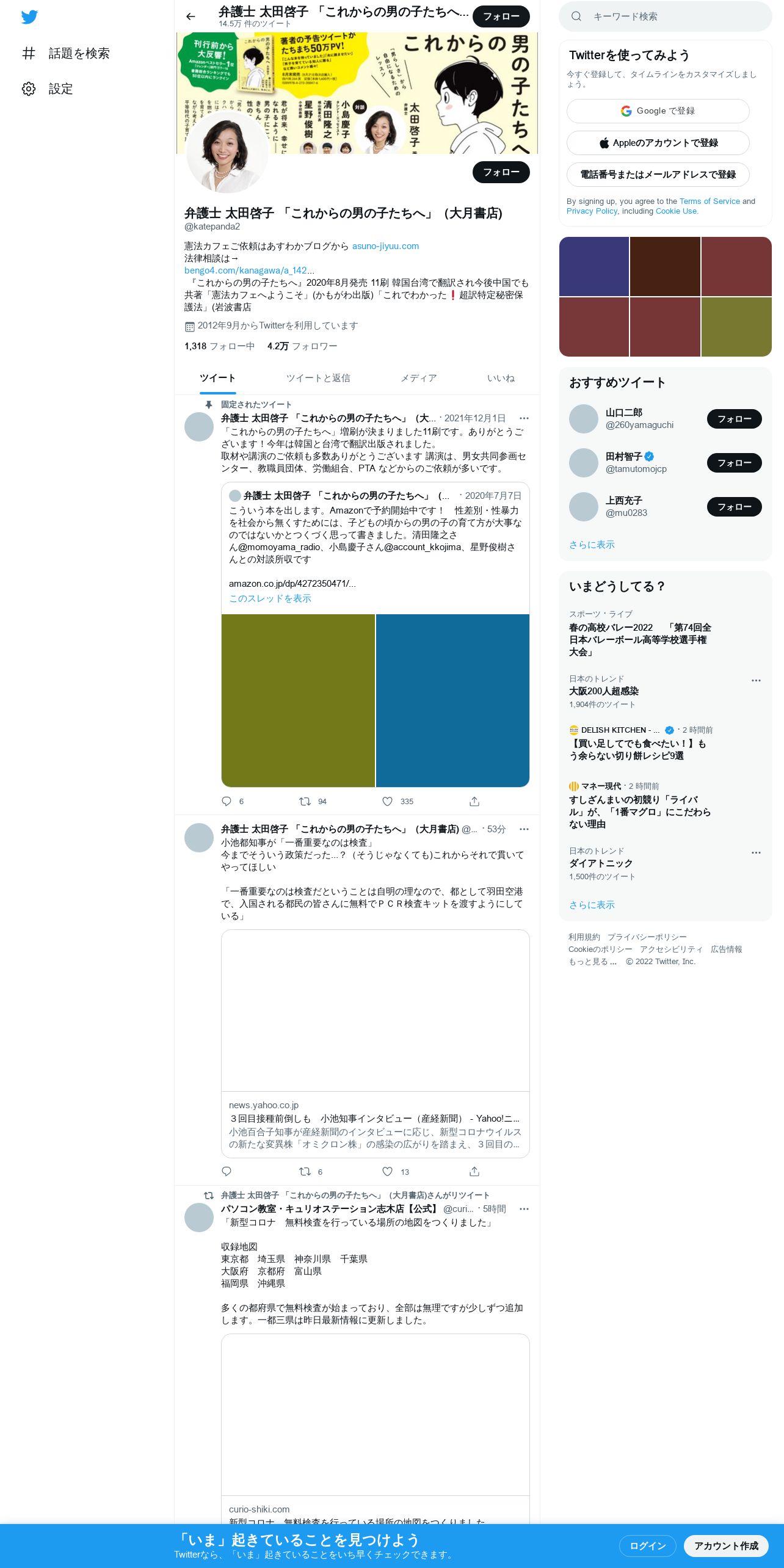The height and width of the screenshot is (1568, 784).
Task: Switch to ツイートと返信 tab
Action: [318, 379]
